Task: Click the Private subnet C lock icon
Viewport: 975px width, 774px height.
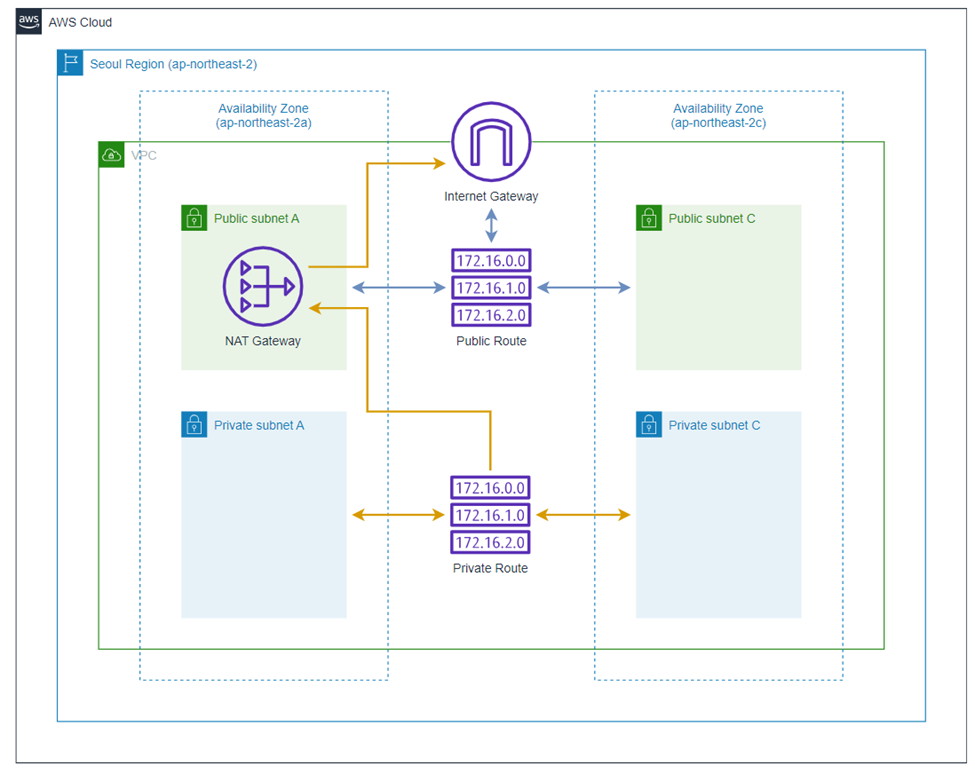Action: point(649,424)
